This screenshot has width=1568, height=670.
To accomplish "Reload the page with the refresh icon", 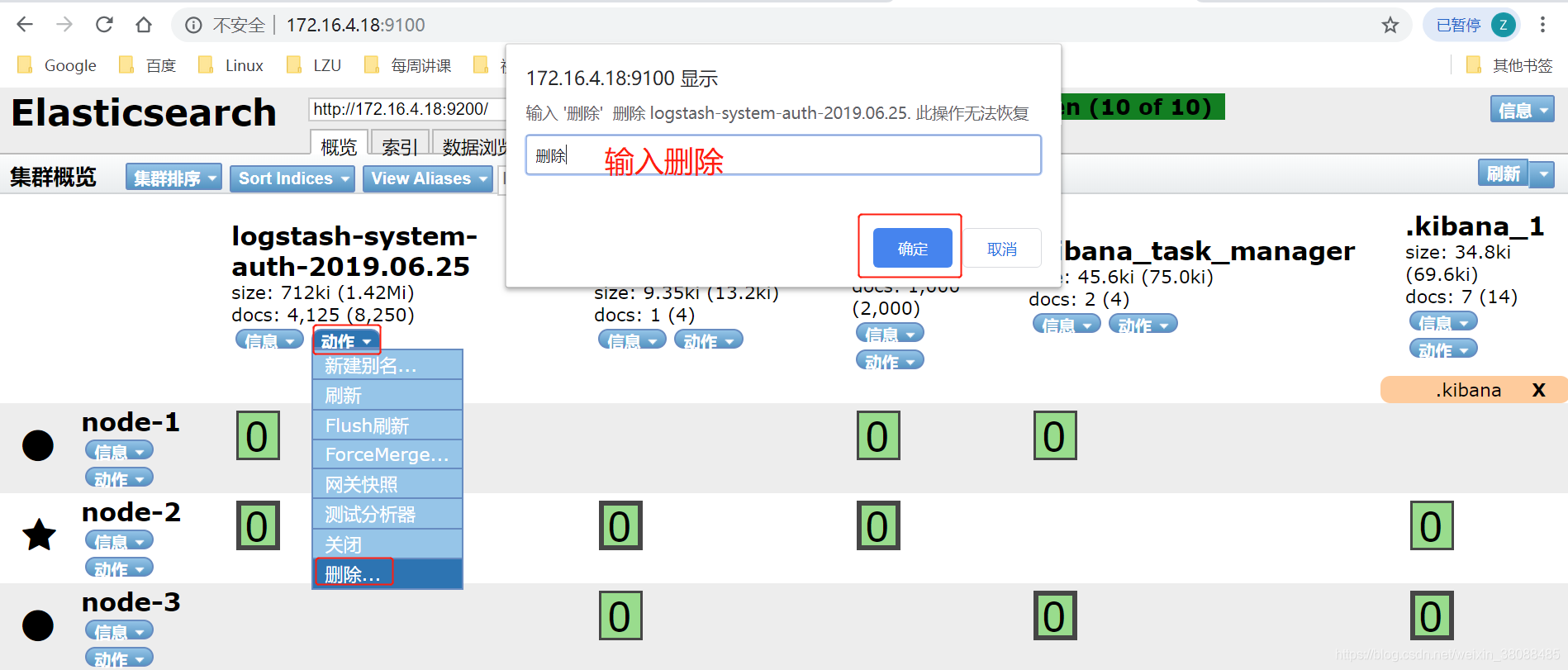I will (x=104, y=25).
